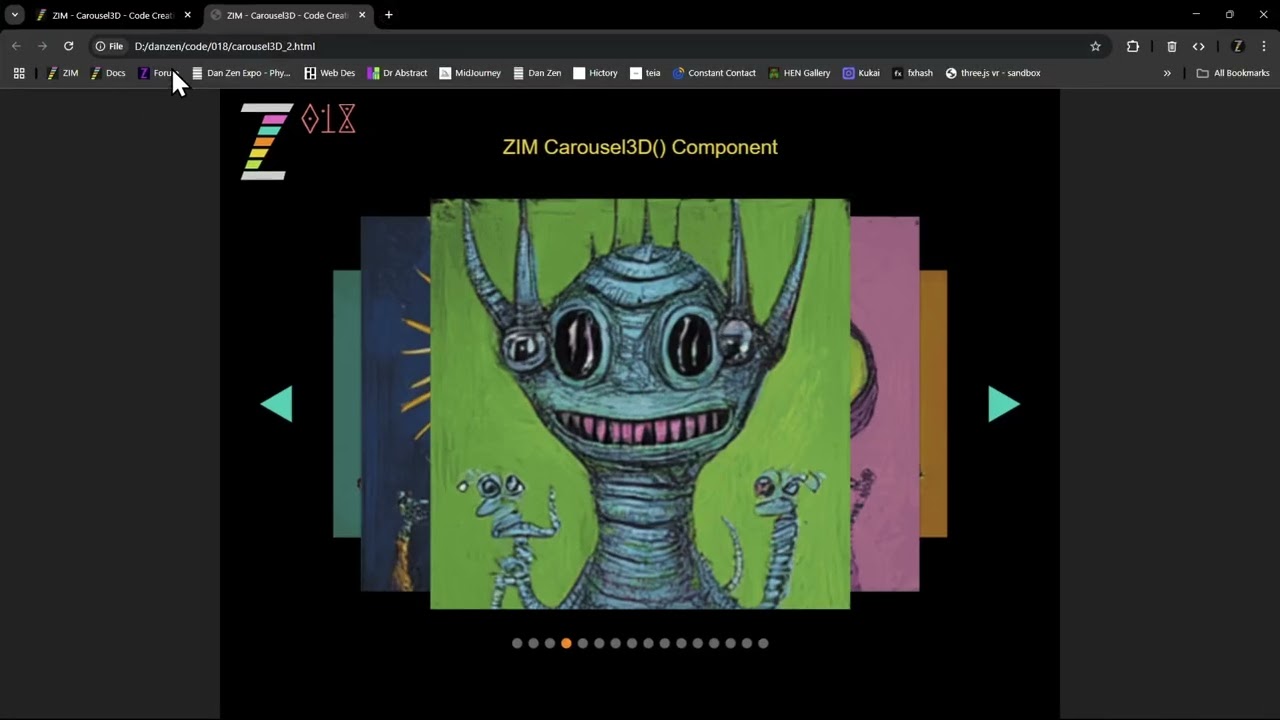Select the last carousel indicator dot
Screen dimensions: 1280x720
[x=763, y=643]
